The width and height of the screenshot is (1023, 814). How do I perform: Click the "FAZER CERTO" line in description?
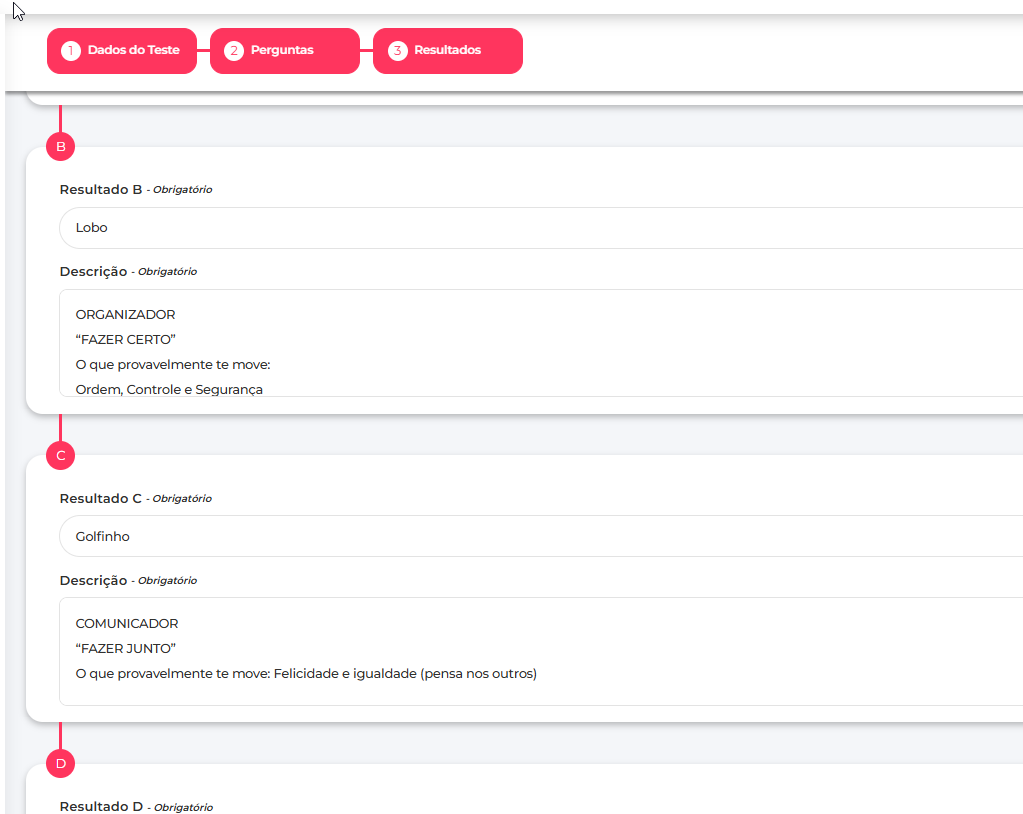click(126, 340)
